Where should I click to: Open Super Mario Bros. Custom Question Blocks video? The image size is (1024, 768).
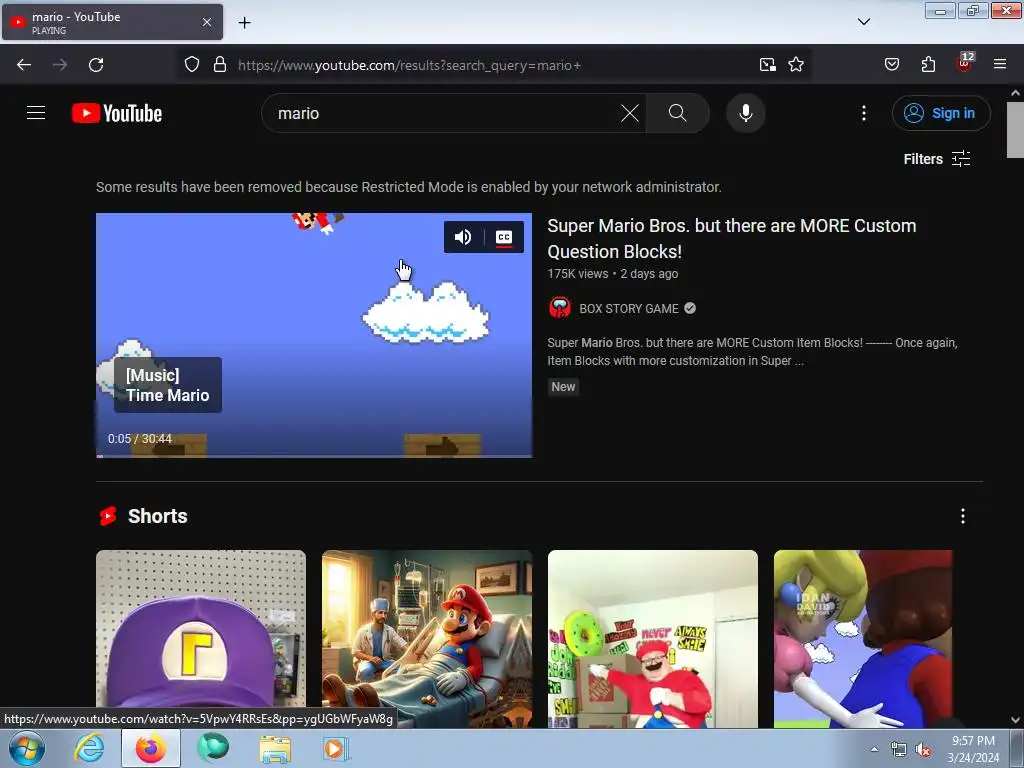pyautogui.click(x=731, y=238)
